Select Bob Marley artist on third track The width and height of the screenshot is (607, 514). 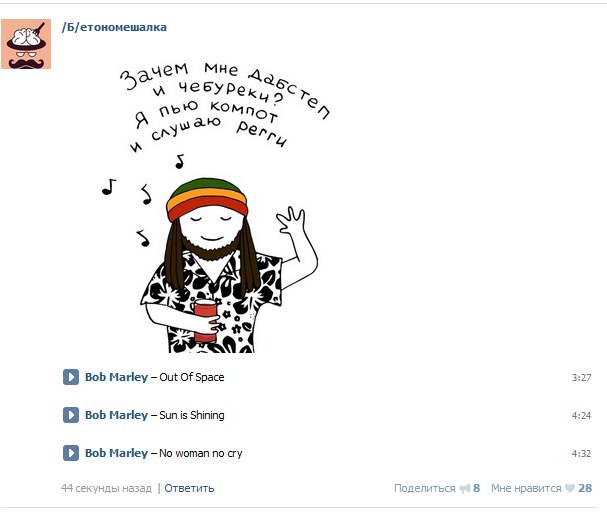pos(117,453)
